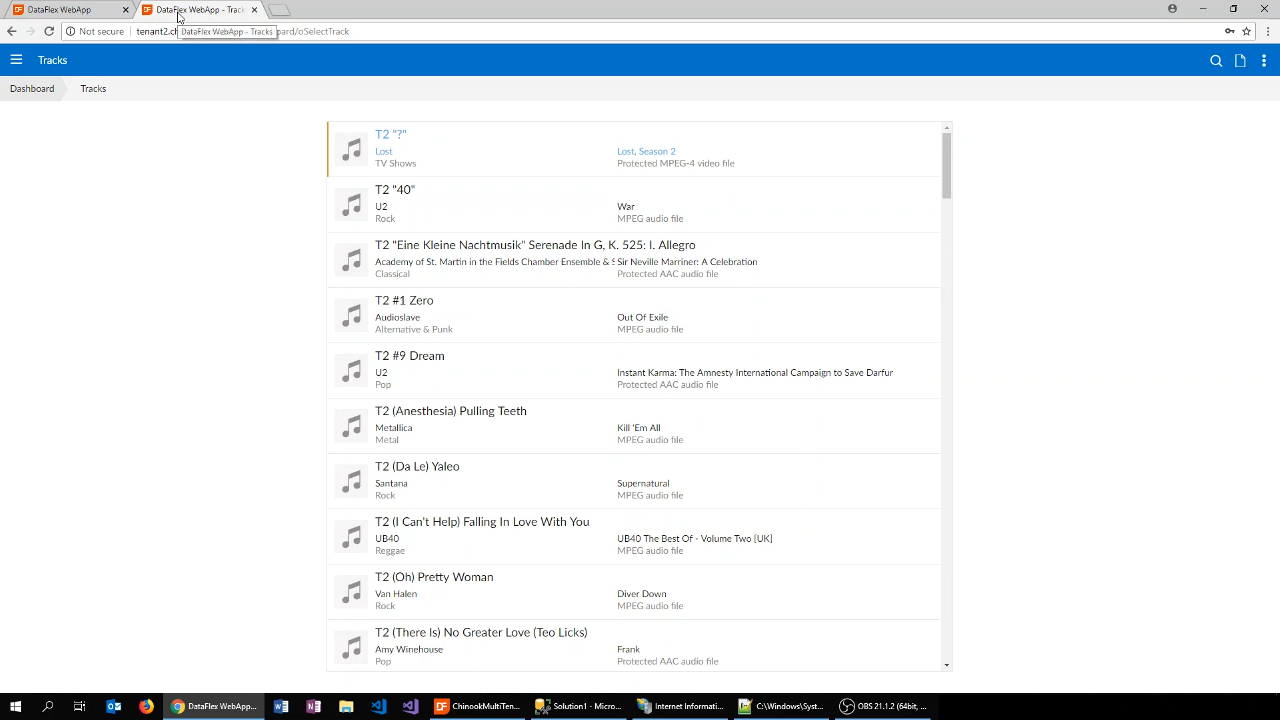Click the Tracks breadcrumb
The height and width of the screenshot is (720, 1280).
coord(93,89)
